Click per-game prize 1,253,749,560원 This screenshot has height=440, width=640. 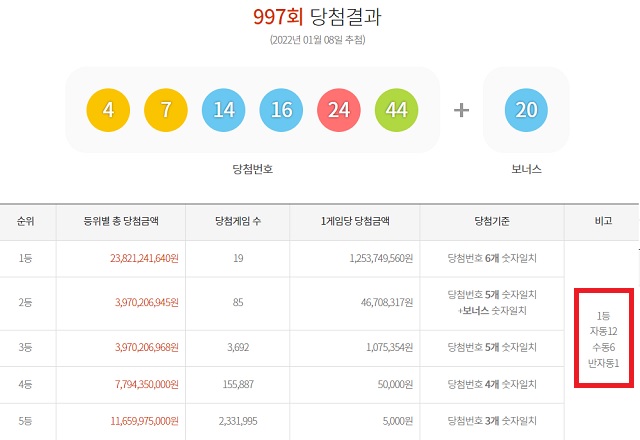(x=381, y=258)
